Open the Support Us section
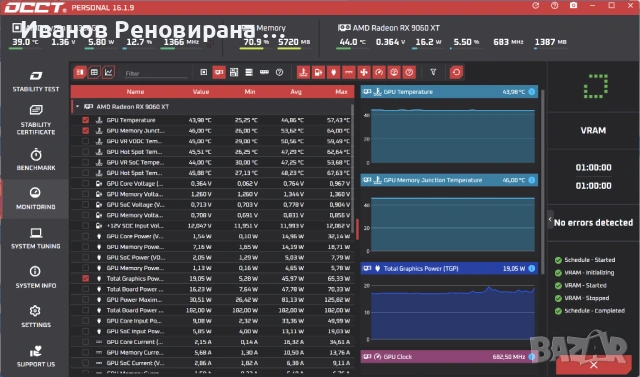The height and width of the screenshot is (377, 640). [x=36, y=356]
